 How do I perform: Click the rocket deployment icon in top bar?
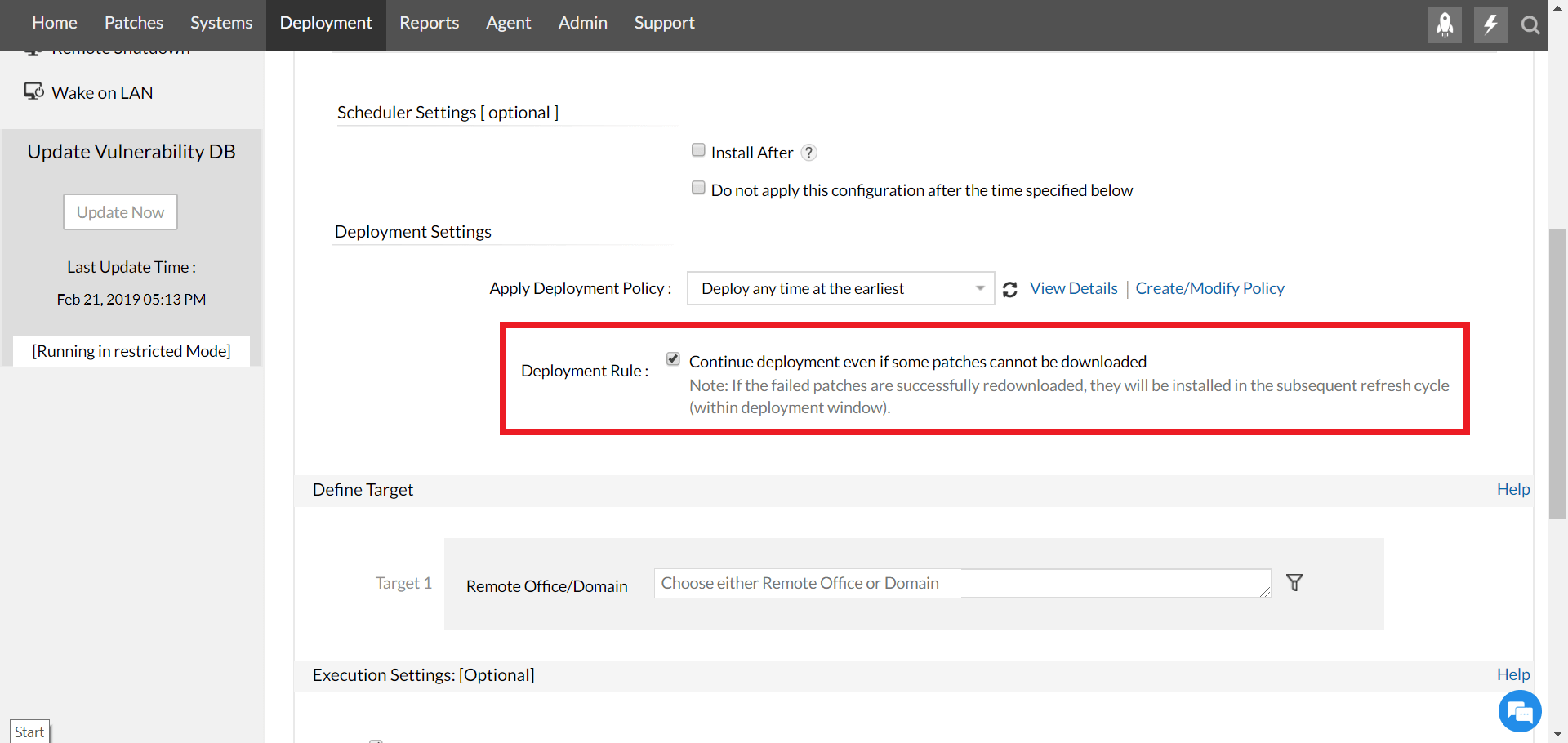[1444, 24]
